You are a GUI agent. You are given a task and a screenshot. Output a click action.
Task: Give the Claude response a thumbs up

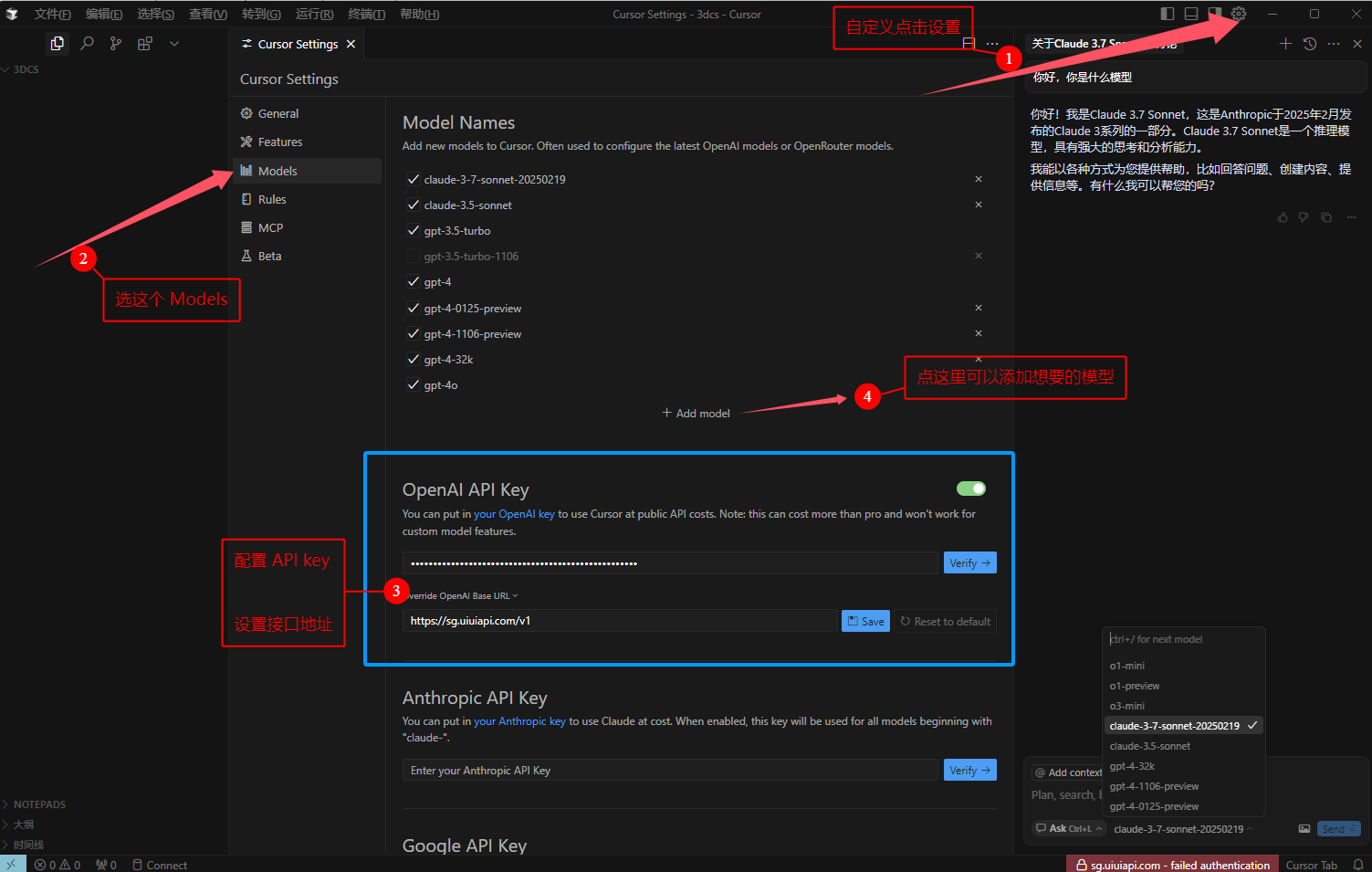(1283, 217)
